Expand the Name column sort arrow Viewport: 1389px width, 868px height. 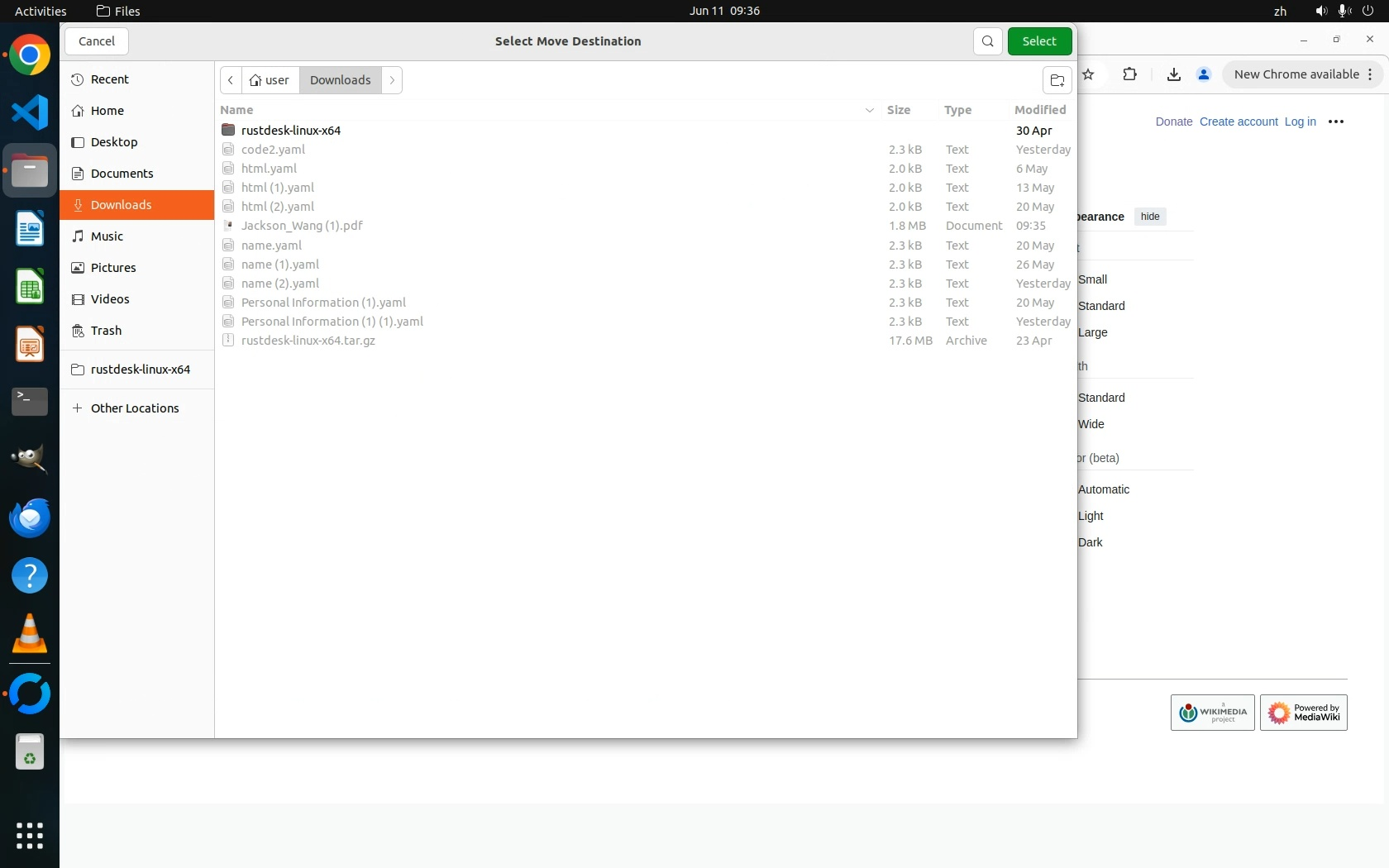click(869, 110)
